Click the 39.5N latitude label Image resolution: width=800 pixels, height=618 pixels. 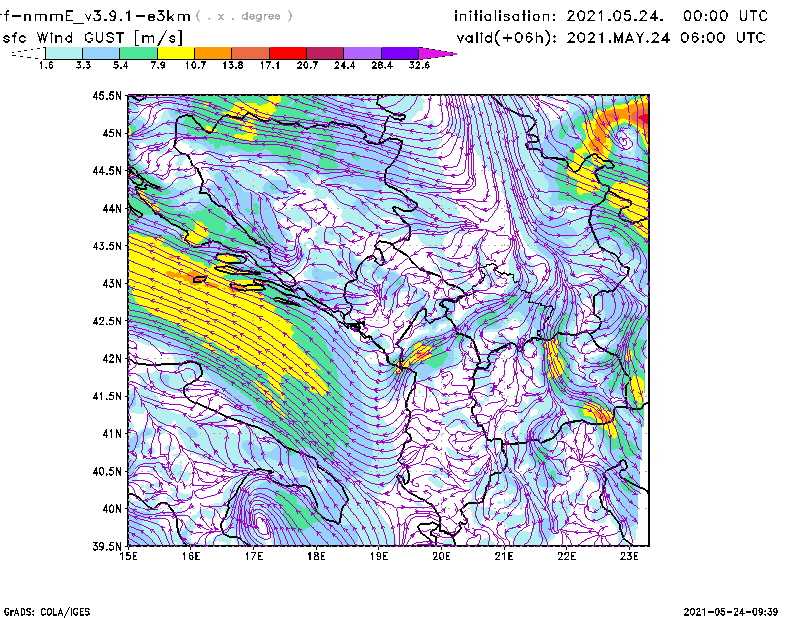click(x=107, y=547)
